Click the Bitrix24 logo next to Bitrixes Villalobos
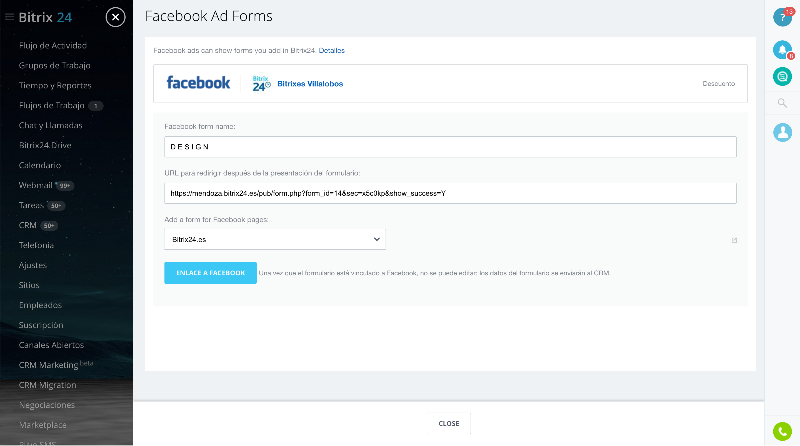 pos(261,84)
